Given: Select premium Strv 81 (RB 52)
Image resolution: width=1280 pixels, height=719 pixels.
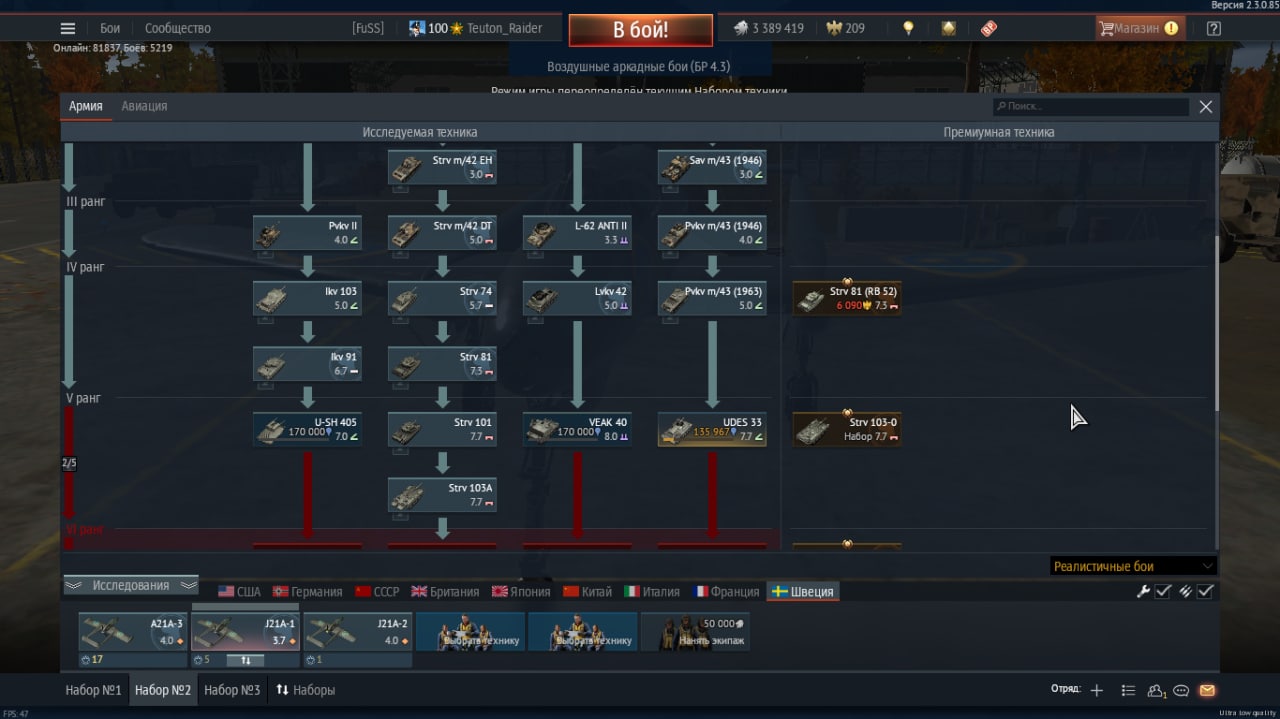Looking at the screenshot, I should pos(847,298).
